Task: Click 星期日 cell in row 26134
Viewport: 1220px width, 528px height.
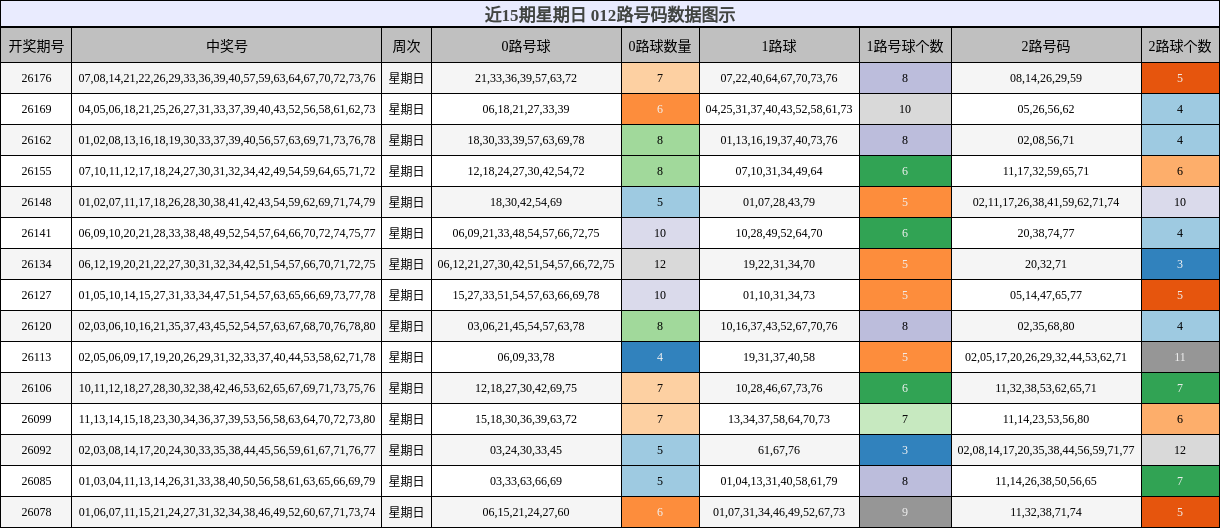Action: coord(406,264)
